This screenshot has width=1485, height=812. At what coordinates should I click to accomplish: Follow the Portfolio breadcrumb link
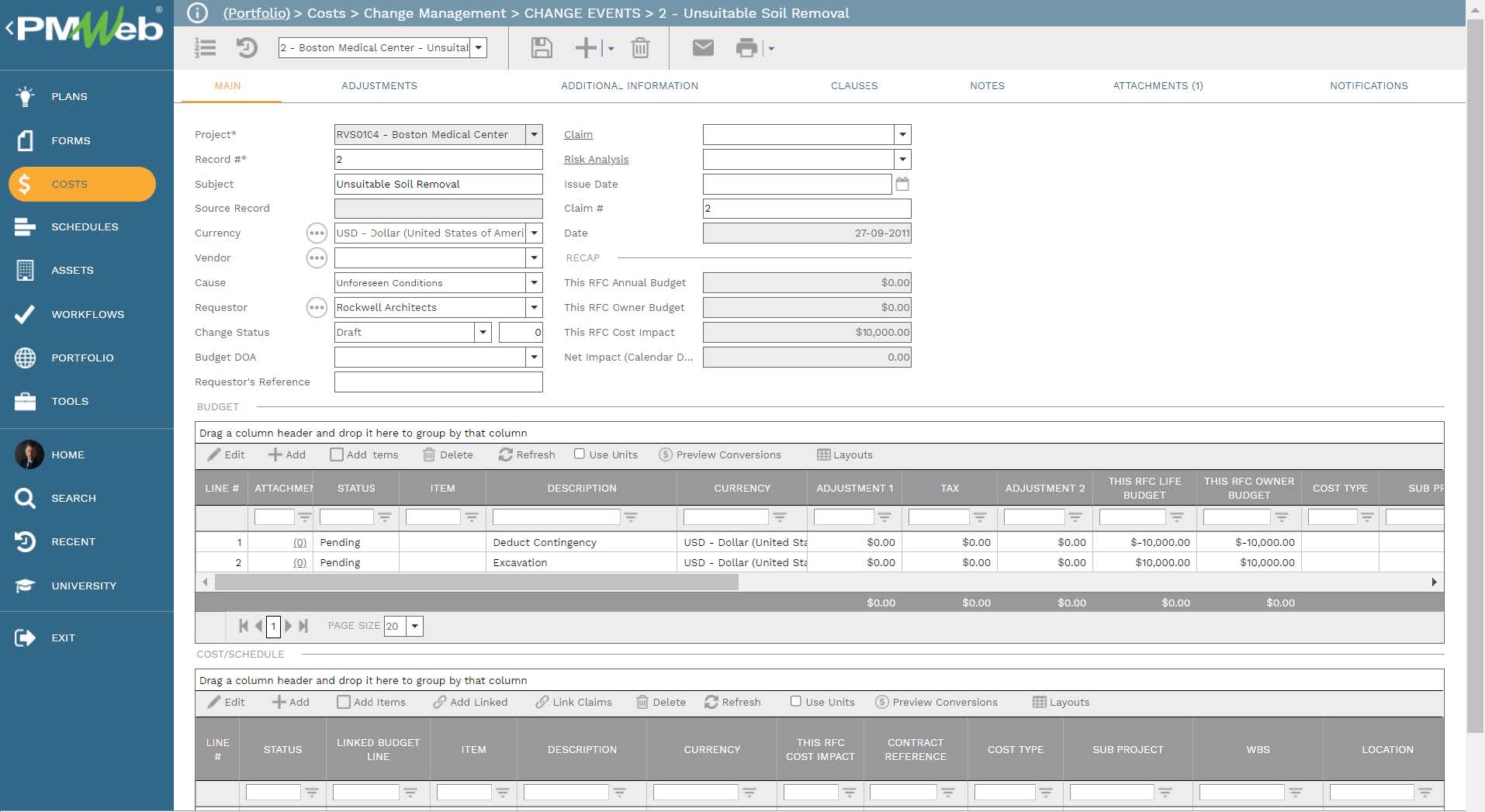tap(256, 13)
